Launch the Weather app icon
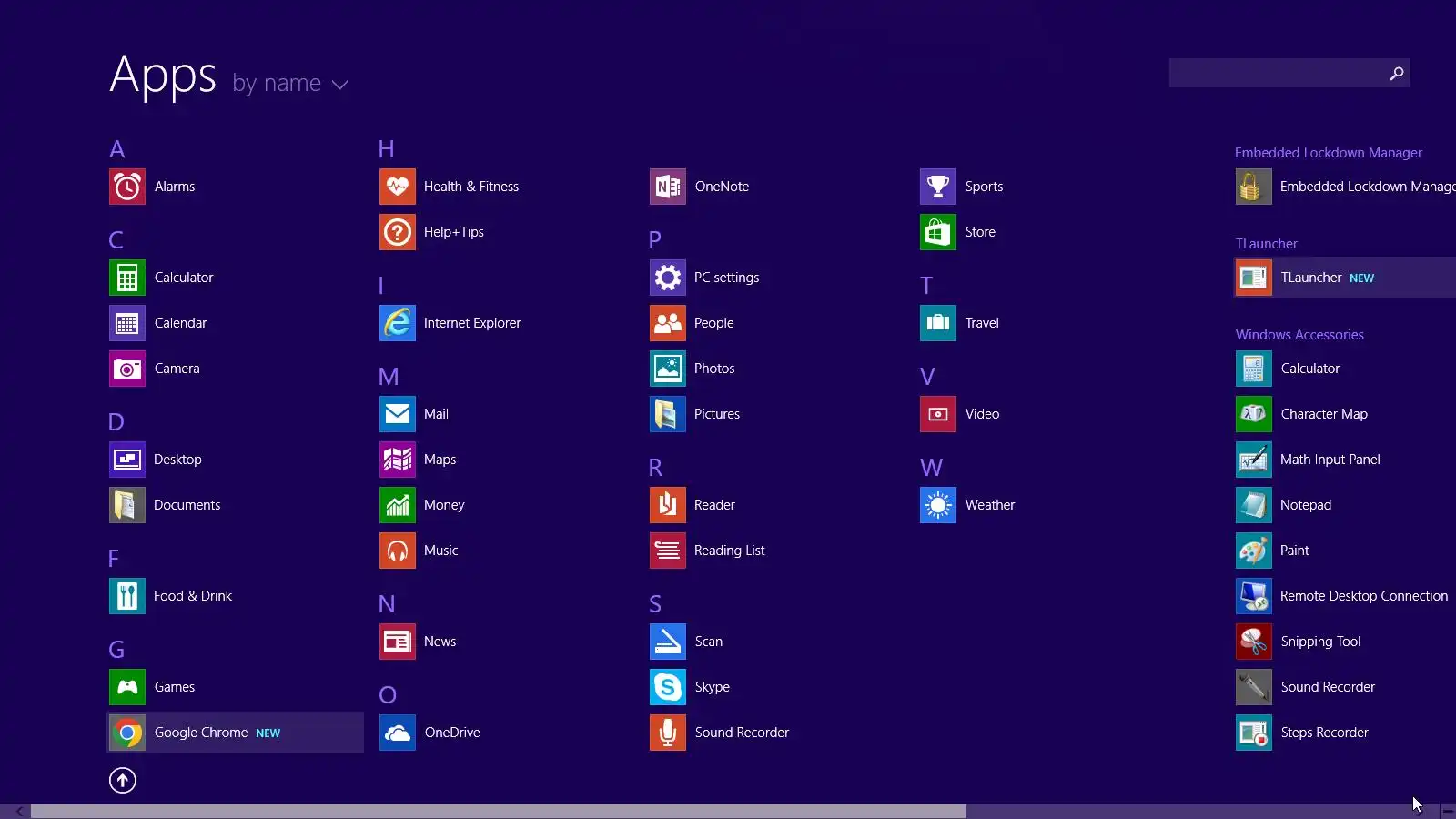Screen dimensions: 1456x819 [938, 505]
